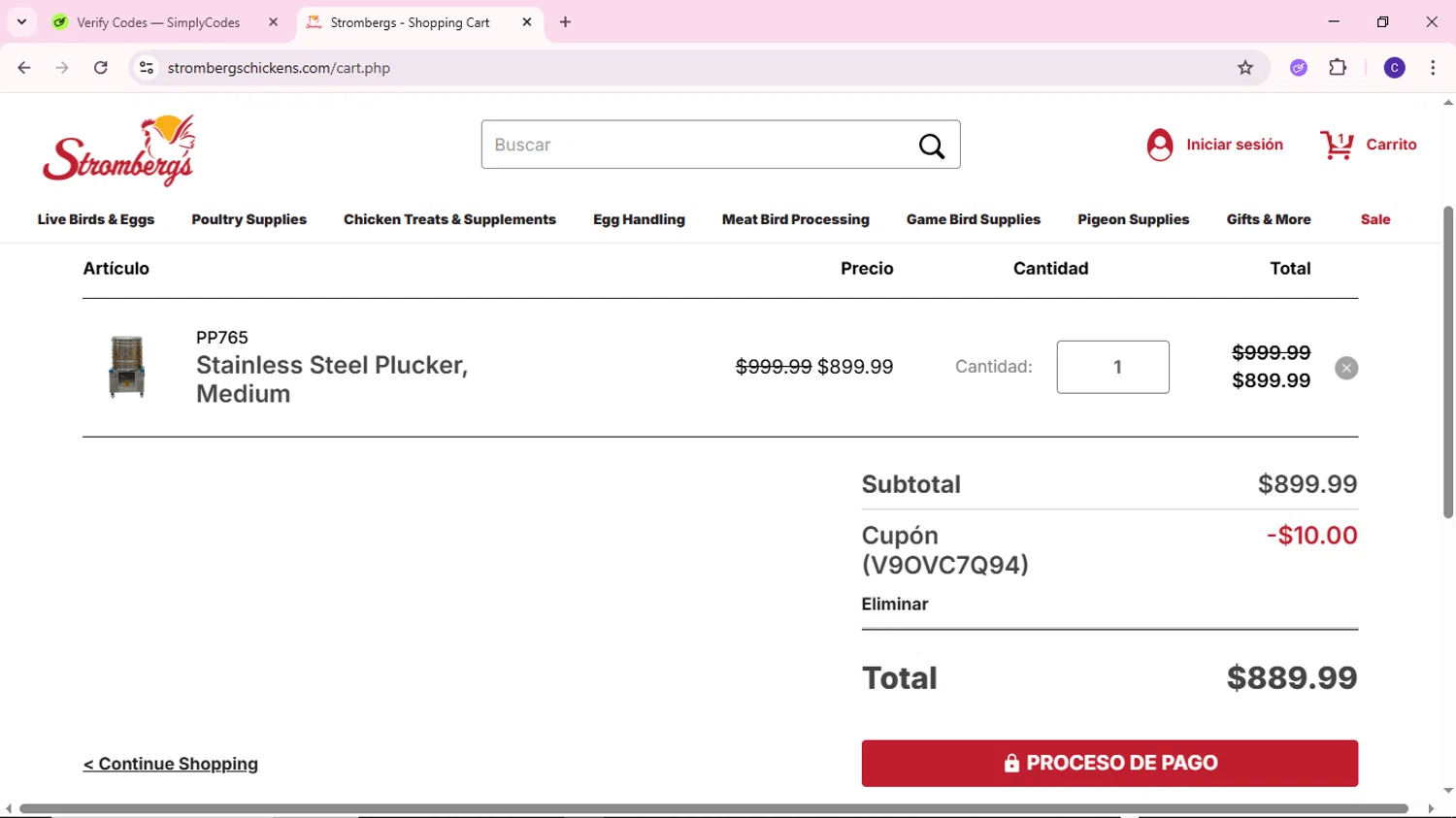The height and width of the screenshot is (818, 1456).
Task: Open the Egg Handling menu
Action: point(639,219)
